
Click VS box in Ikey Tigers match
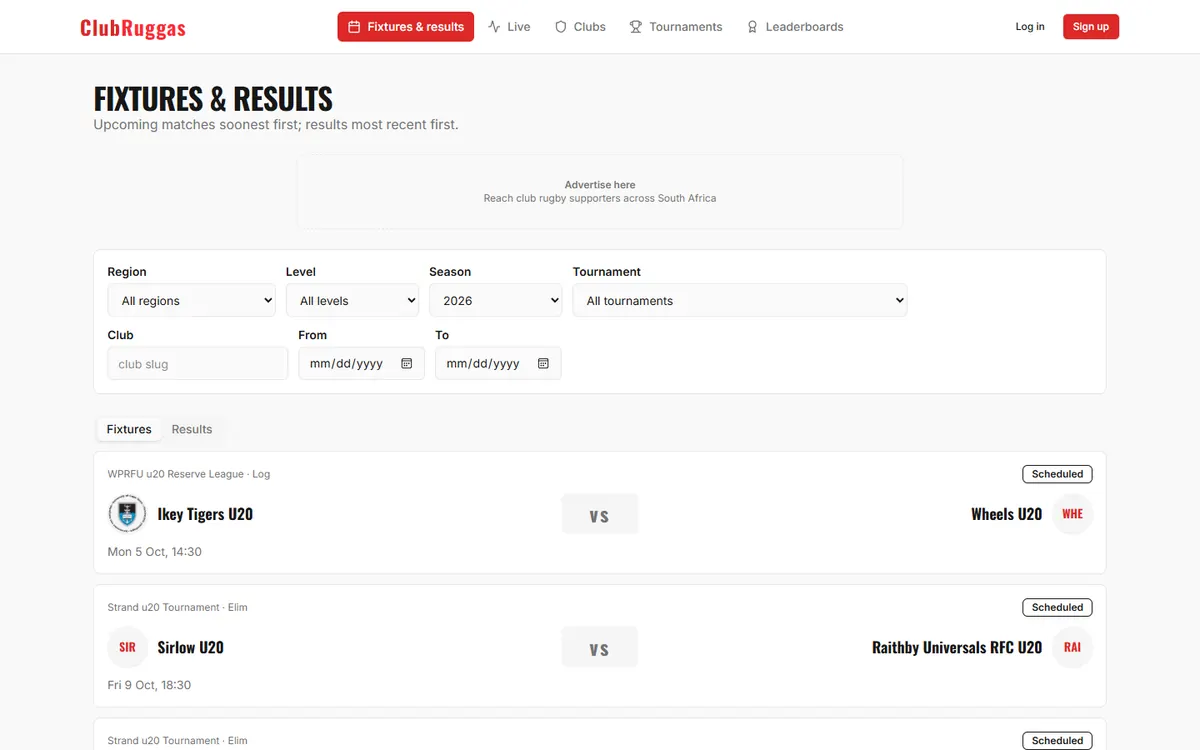(600, 514)
